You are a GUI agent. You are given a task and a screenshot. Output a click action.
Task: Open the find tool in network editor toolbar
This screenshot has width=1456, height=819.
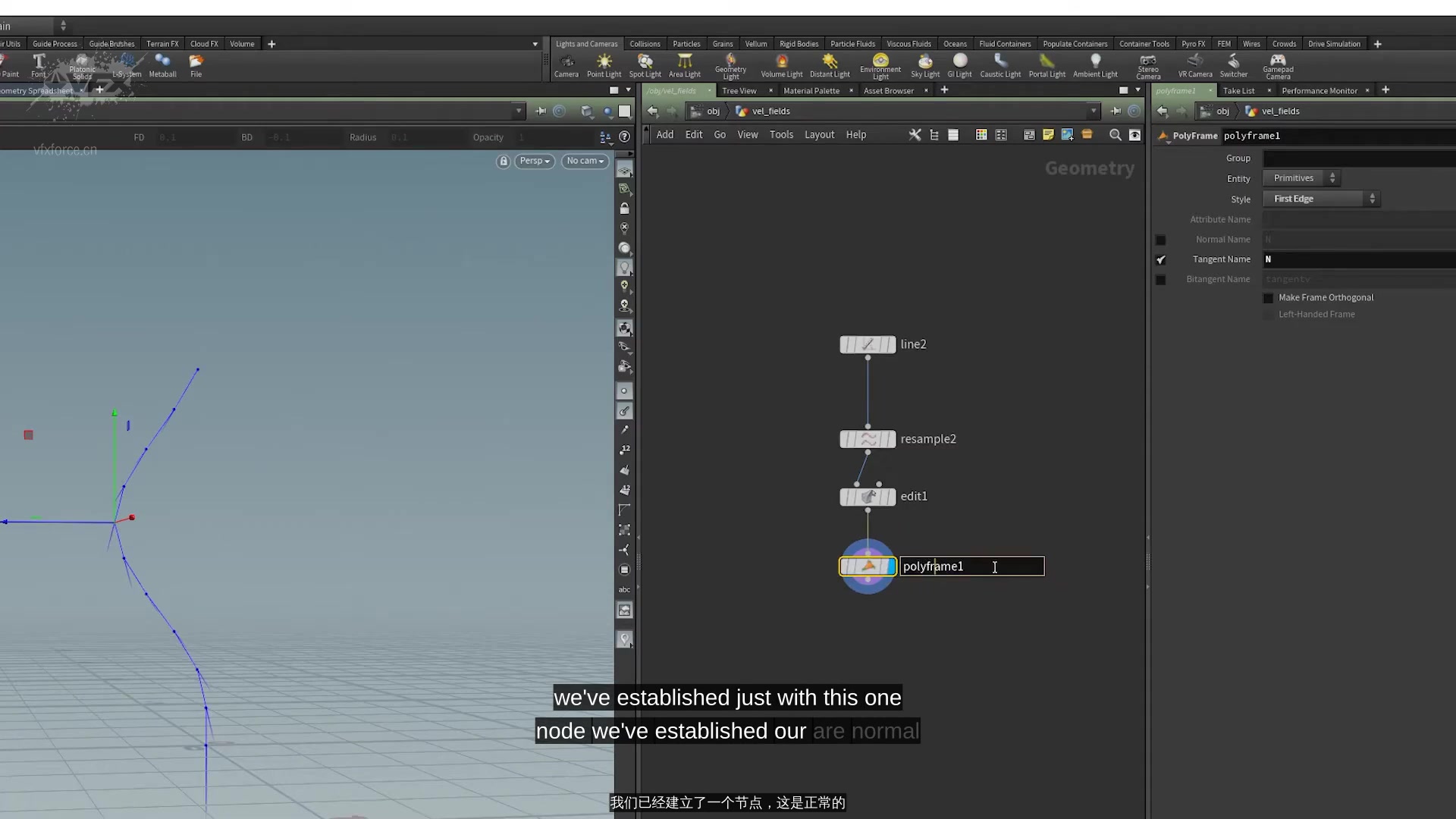click(1115, 135)
